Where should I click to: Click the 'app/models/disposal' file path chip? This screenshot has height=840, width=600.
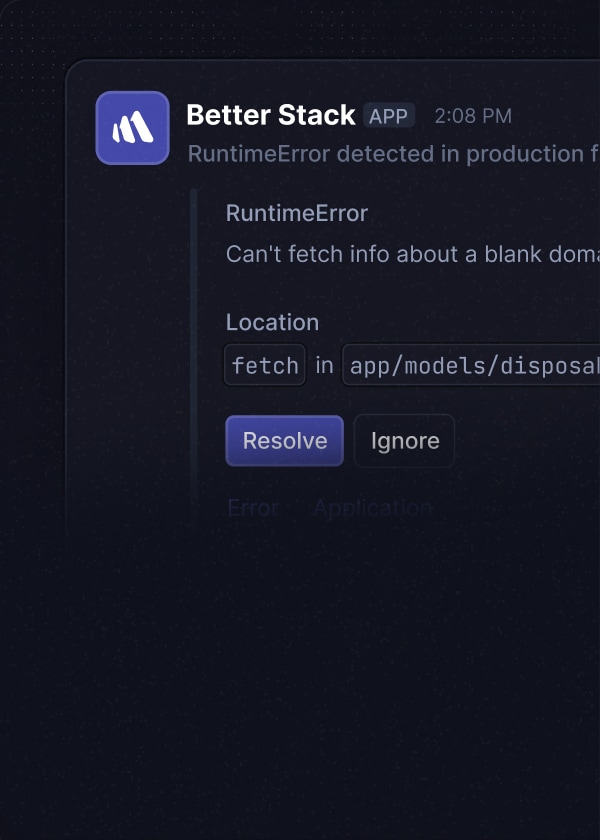472,366
